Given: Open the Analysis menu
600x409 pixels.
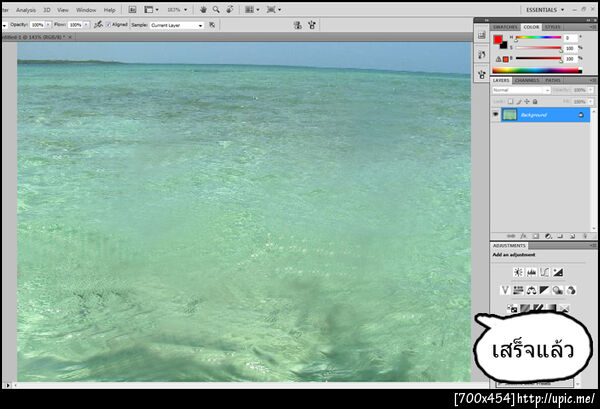Looking at the screenshot, I should pyautogui.click(x=26, y=10).
